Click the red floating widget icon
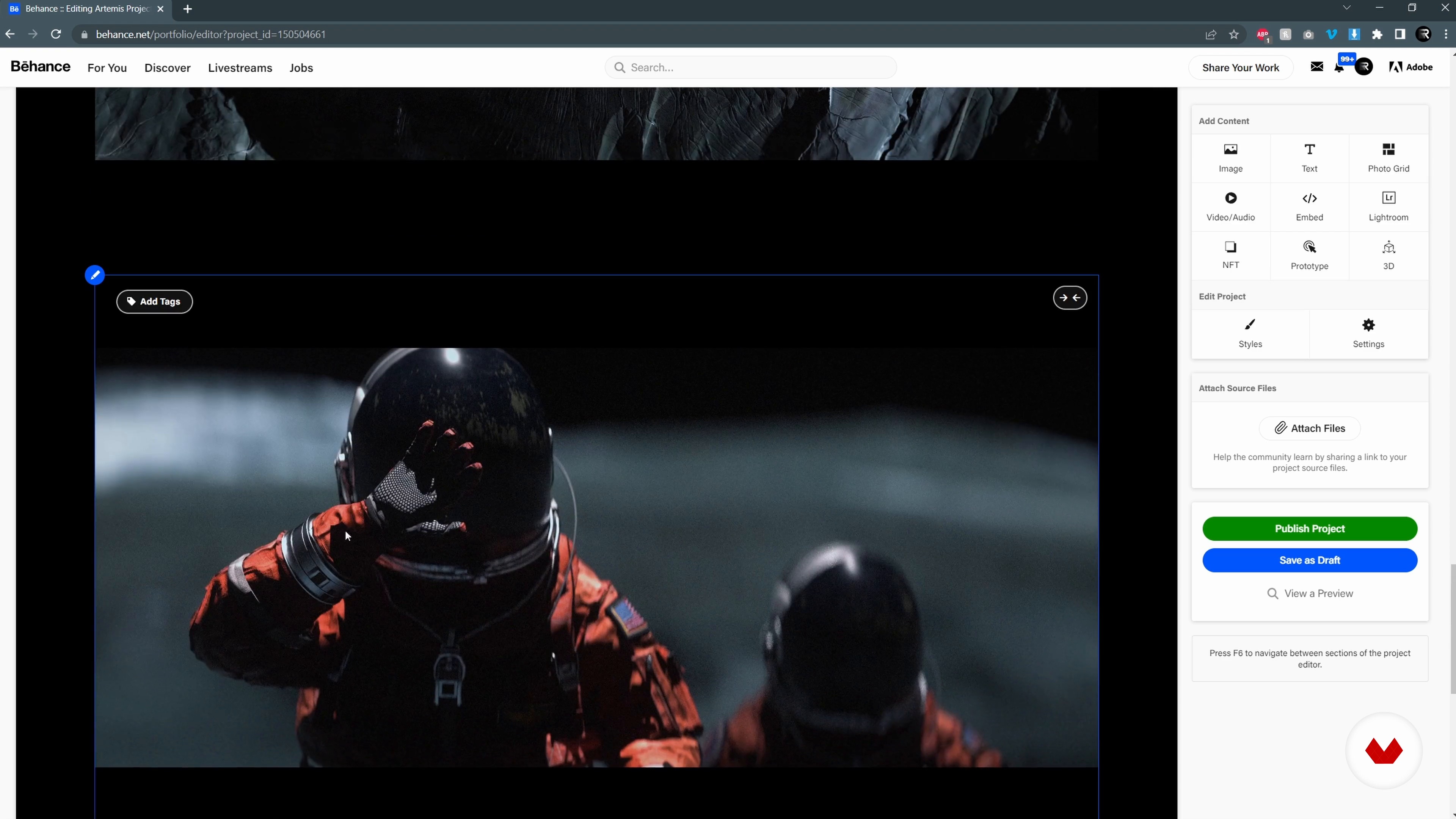This screenshot has height=819, width=1456. coord(1383,750)
